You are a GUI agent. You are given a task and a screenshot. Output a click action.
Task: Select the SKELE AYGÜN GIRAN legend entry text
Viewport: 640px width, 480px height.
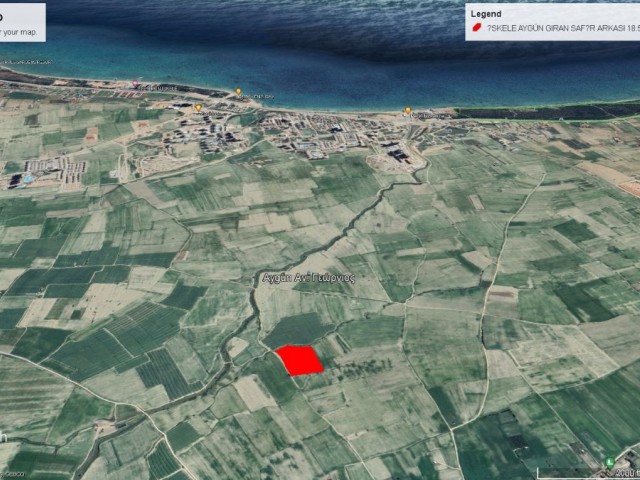(563, 28)
